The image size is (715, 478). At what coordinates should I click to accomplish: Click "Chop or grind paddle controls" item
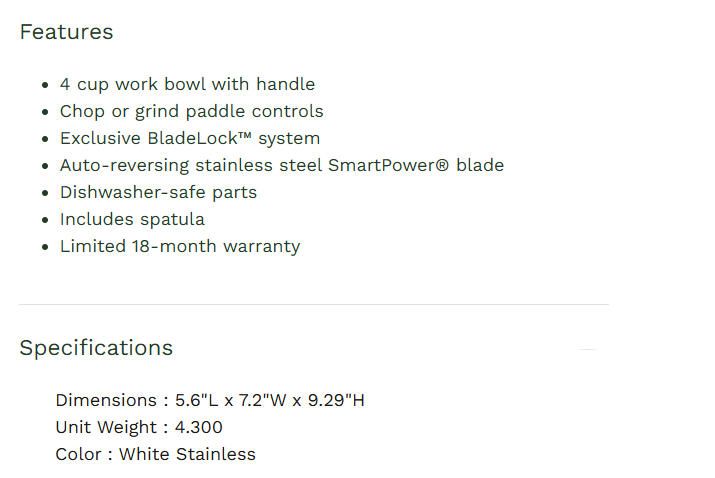[191, 111]
